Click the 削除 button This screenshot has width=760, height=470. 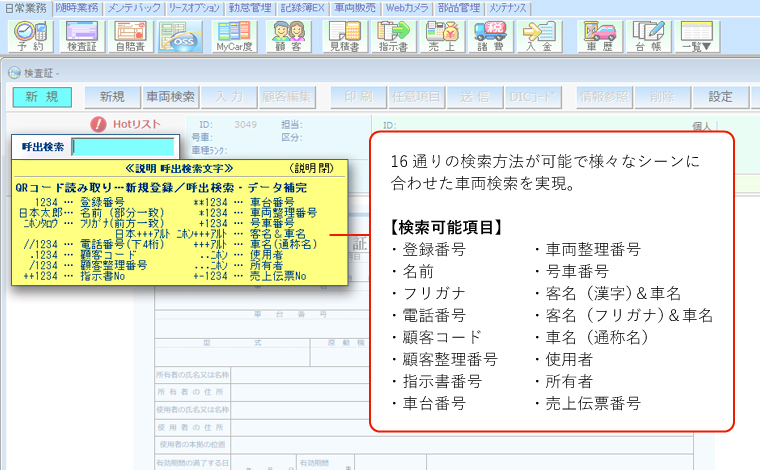663,97
